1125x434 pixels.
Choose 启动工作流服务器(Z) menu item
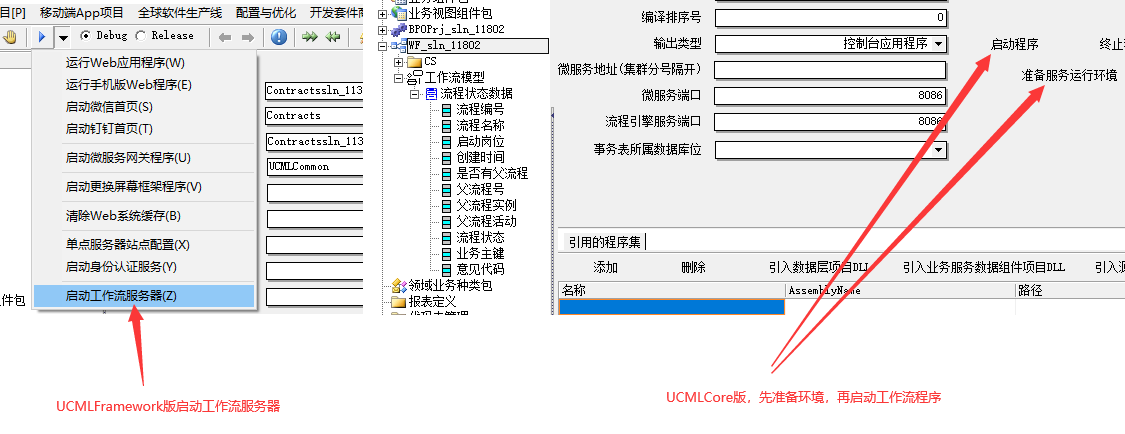pos(144,296)
